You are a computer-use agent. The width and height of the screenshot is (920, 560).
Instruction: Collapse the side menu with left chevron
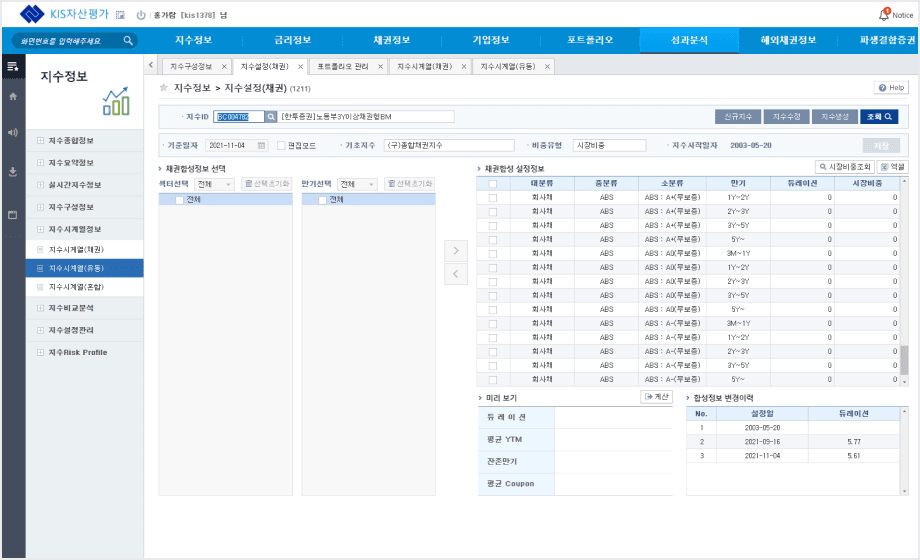(x=151, y=65)
